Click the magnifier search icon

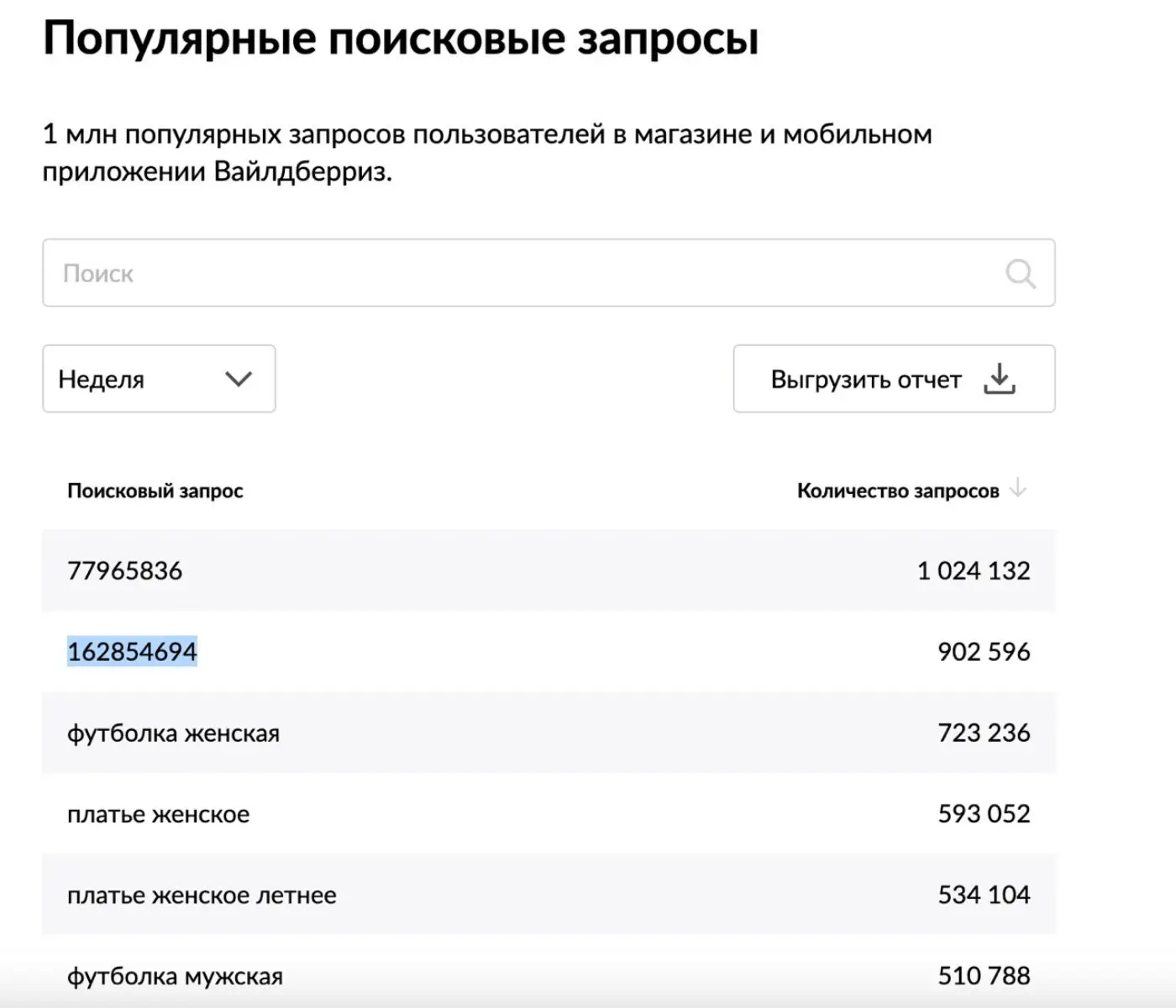pyautogui.click(x=1021, y=273)
